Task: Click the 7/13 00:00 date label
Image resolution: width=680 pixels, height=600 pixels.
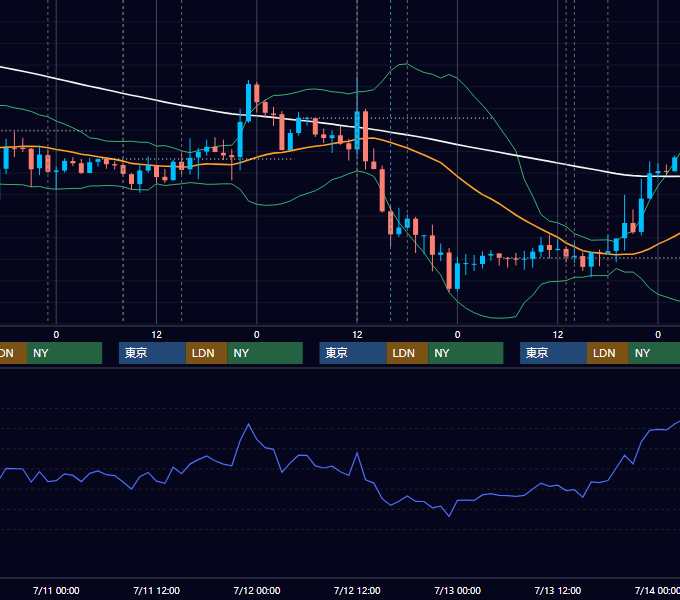Action: point(458,590)
